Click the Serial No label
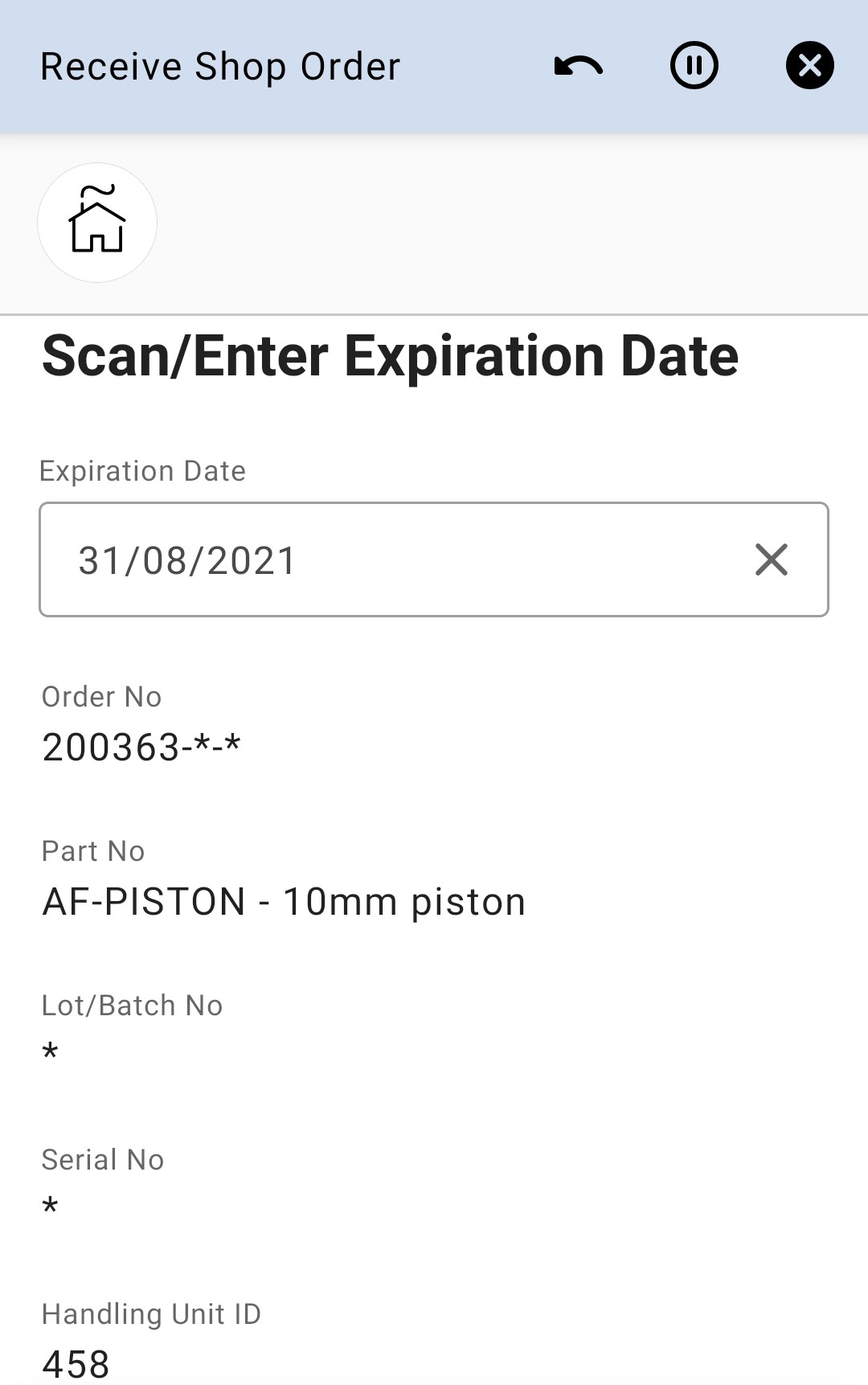This screenshot has height=1385, width=868. click(x=103, y=1160)
